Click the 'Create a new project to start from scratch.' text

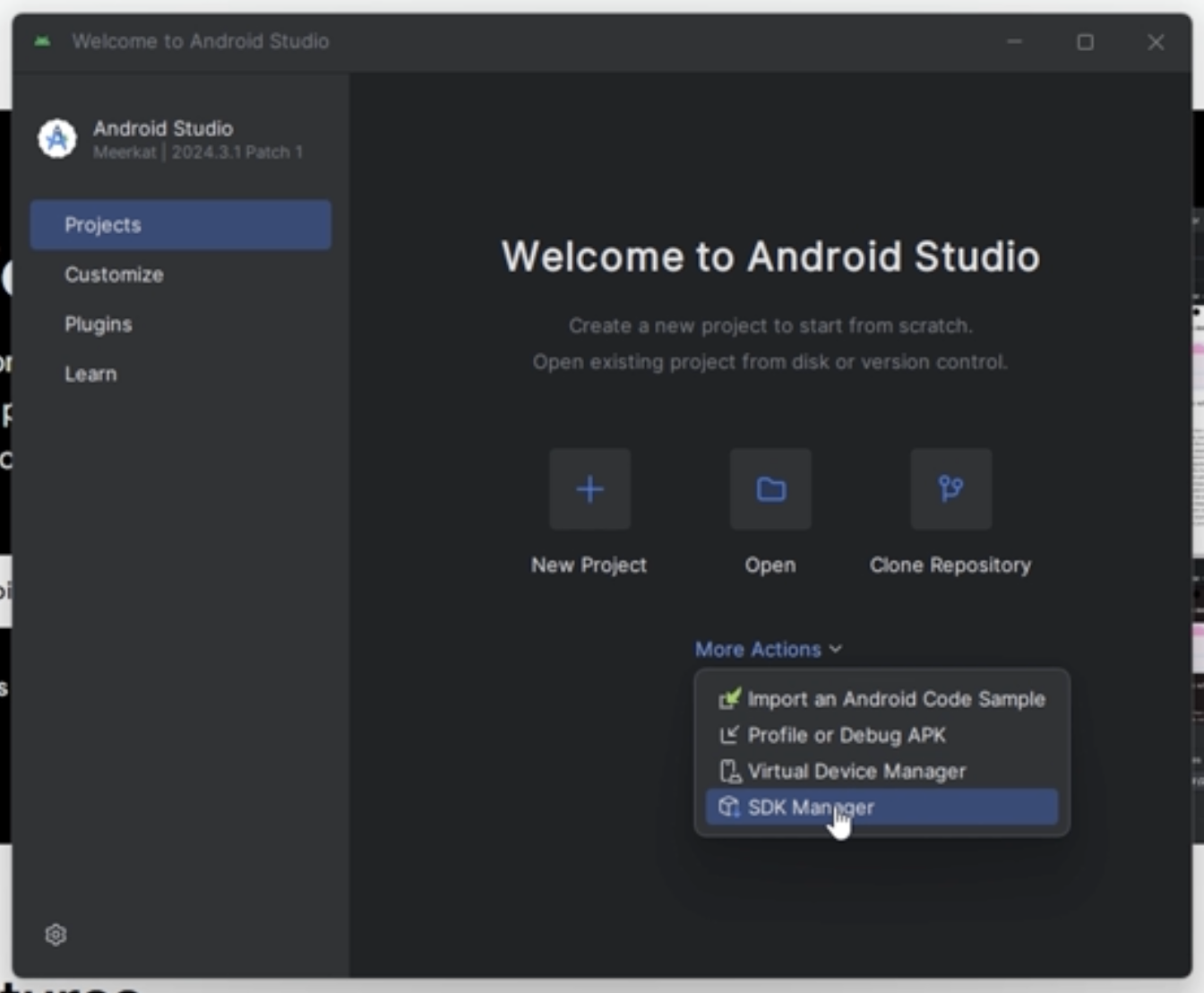[770, 325]
